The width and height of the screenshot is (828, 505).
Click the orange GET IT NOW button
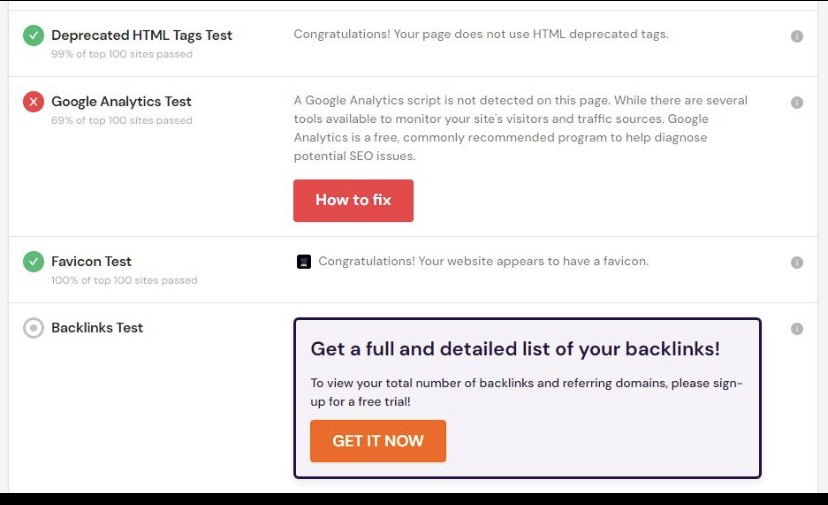pyautogui.click(x=378, y=441)
